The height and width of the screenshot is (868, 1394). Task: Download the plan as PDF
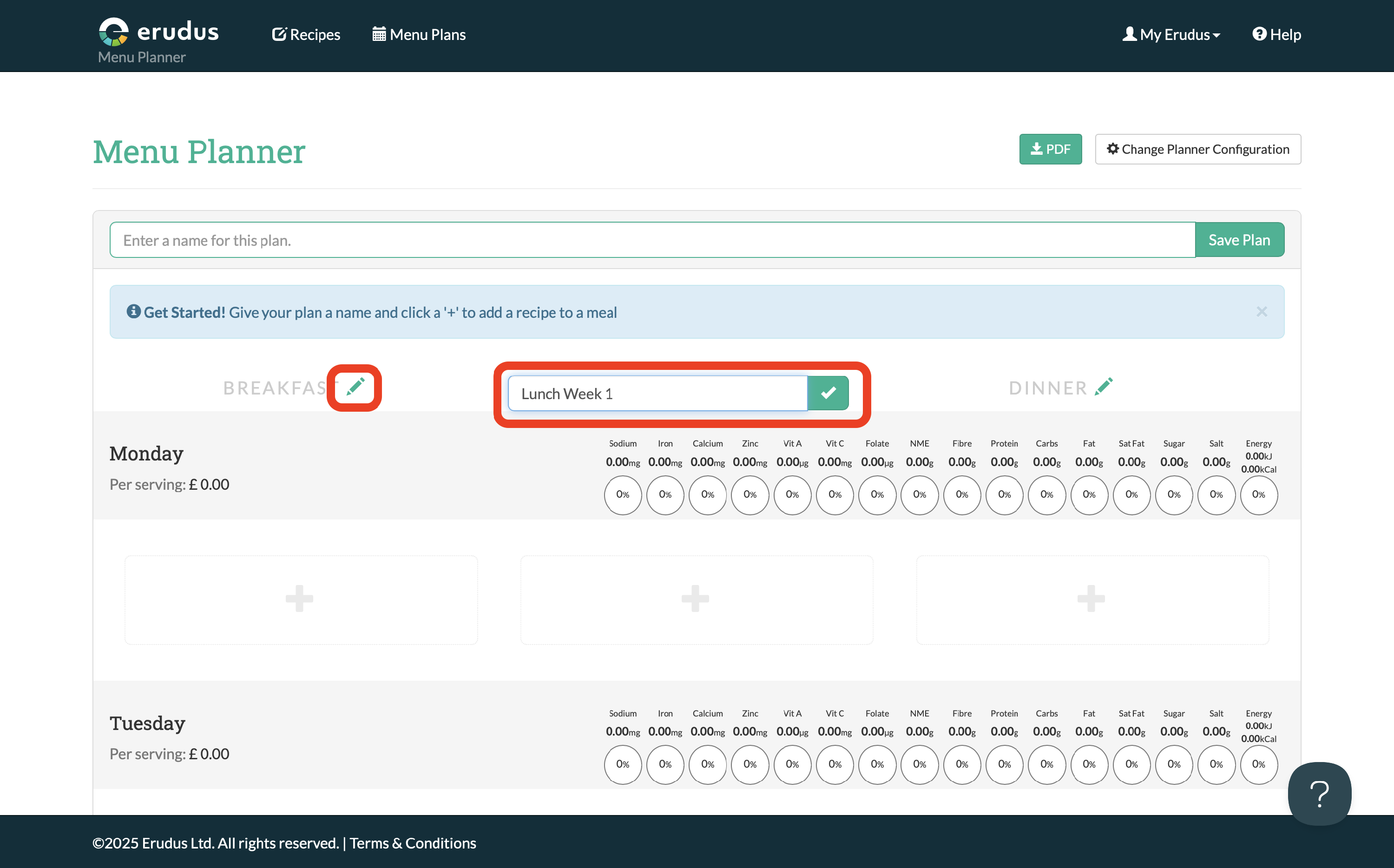point(1050,149)
